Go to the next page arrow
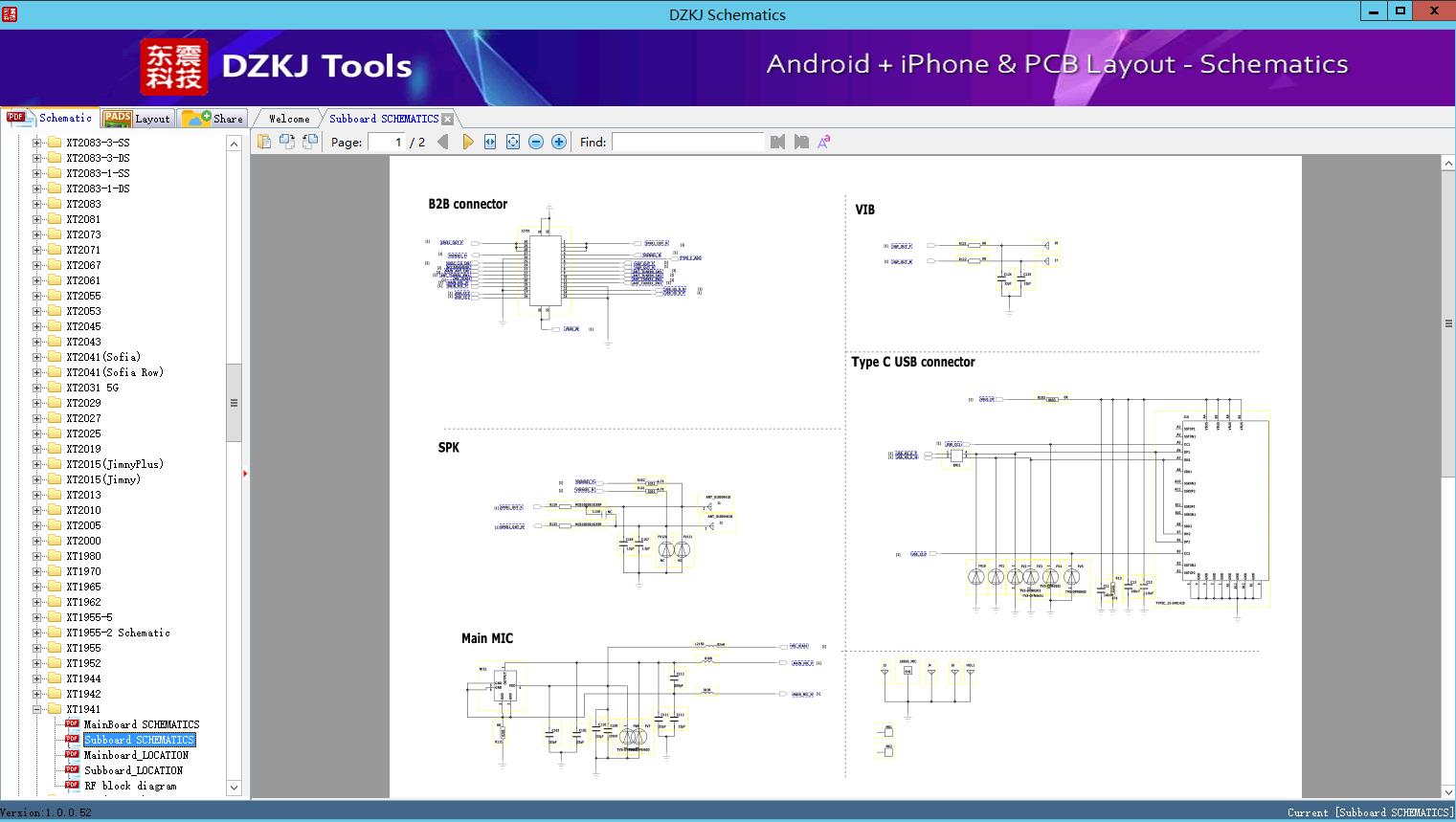1456x822 pixels. pos(467,142)
